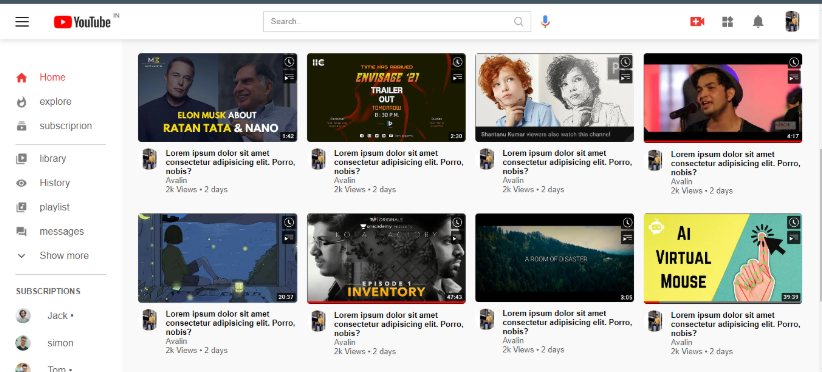Open the notifications bell
Screen dimensions: 822x372
tap(758, 21)
